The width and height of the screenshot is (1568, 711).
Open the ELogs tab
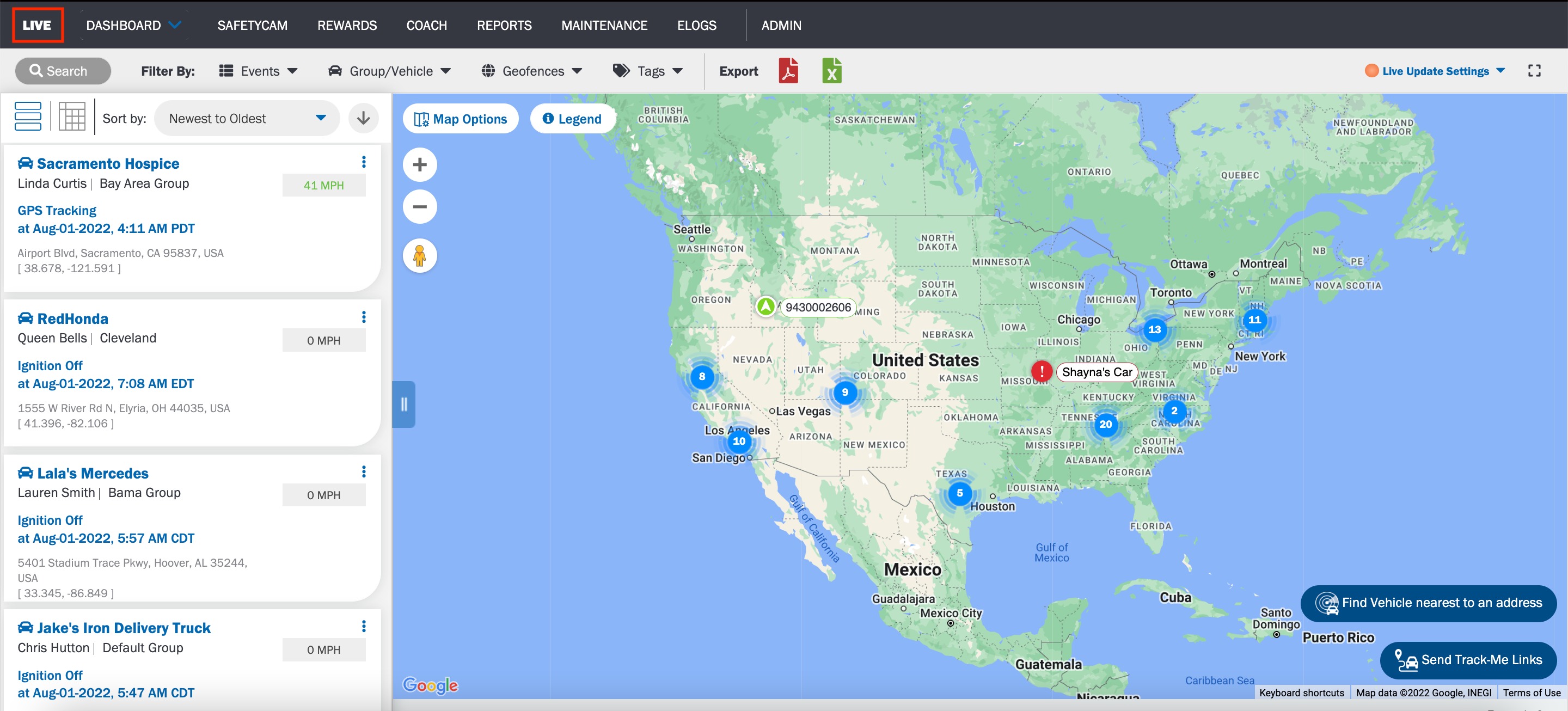point(697,25)
